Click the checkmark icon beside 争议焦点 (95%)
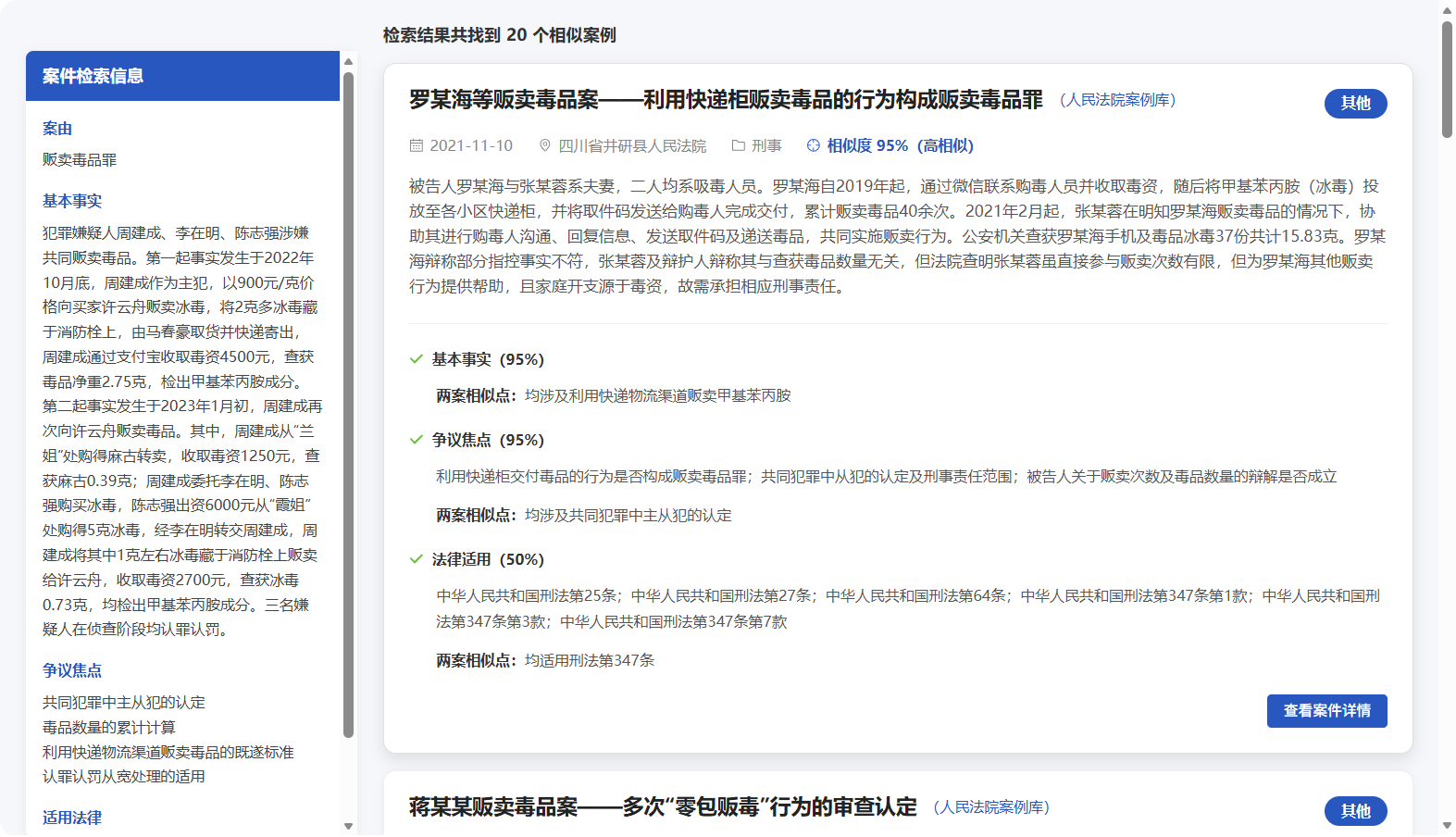The image size is (1456, 837). pos(417,440)
